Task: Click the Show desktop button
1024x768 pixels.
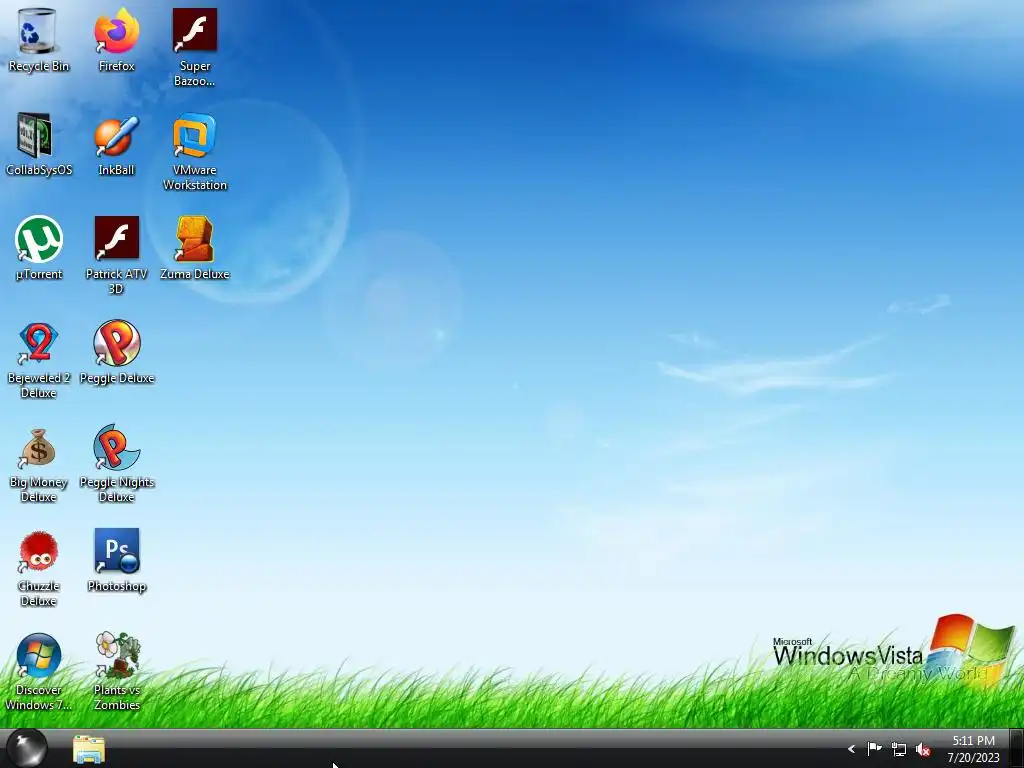Action: pos(1016,748)
